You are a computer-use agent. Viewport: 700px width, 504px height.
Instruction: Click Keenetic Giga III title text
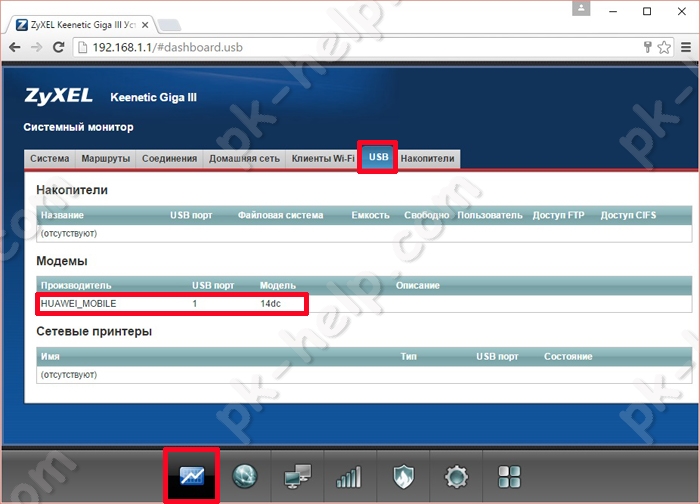pos(153,97)
